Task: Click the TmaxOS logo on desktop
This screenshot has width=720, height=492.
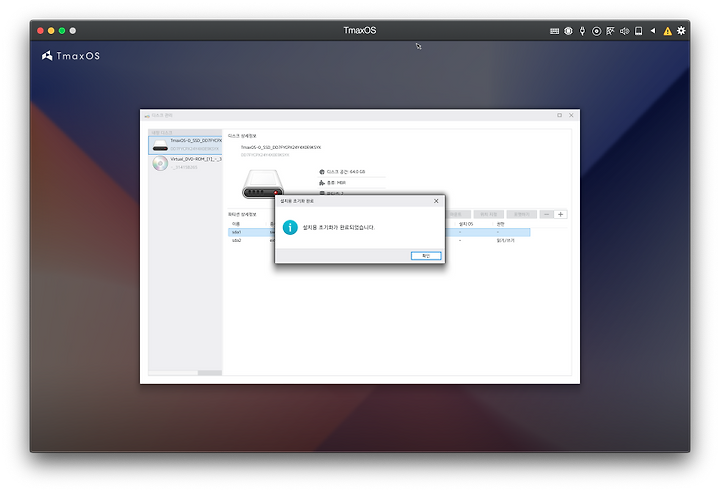Action: [71, 56]
